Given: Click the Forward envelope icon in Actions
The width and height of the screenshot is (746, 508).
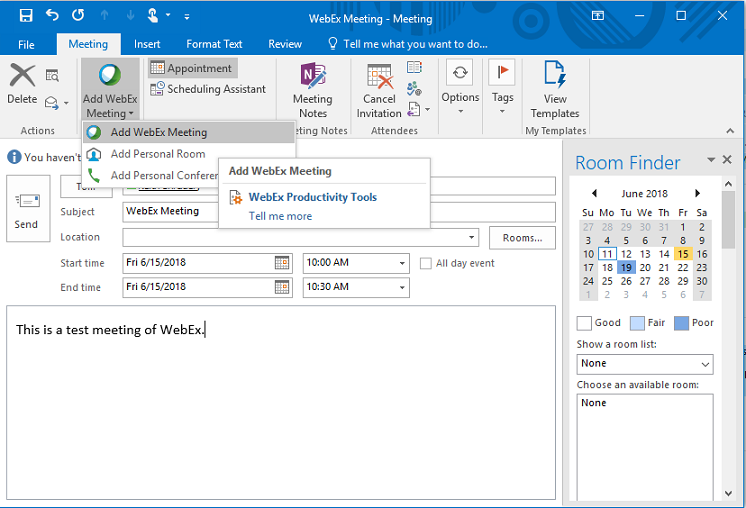Looking at the screenshot, I should [x=51, y=103].
